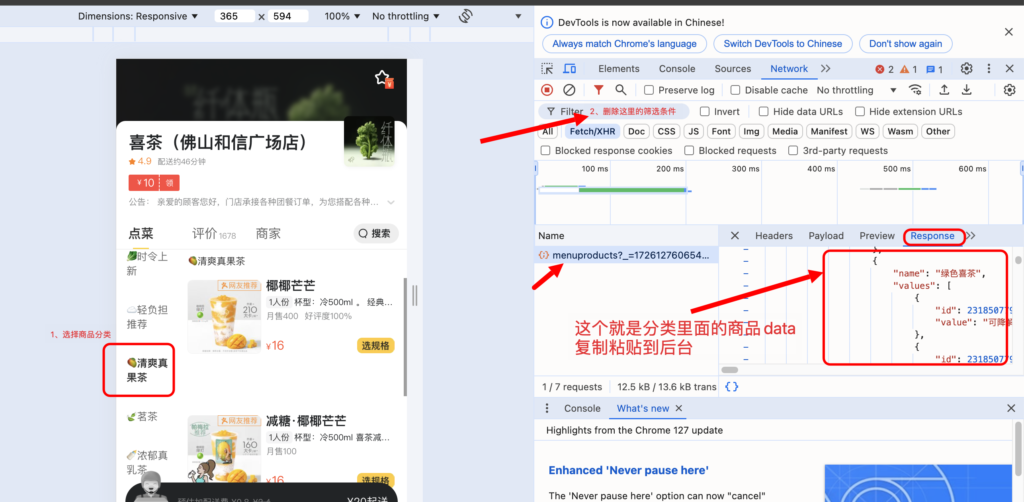Stop recording network log
1024x502 pixels.
(x=547, y=90)
